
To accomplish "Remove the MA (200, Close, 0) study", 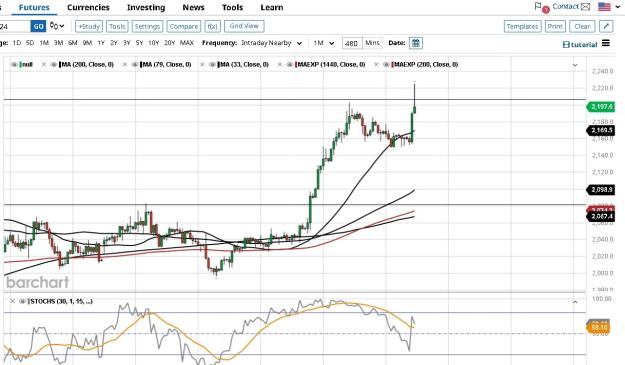I will coord(44,65).
